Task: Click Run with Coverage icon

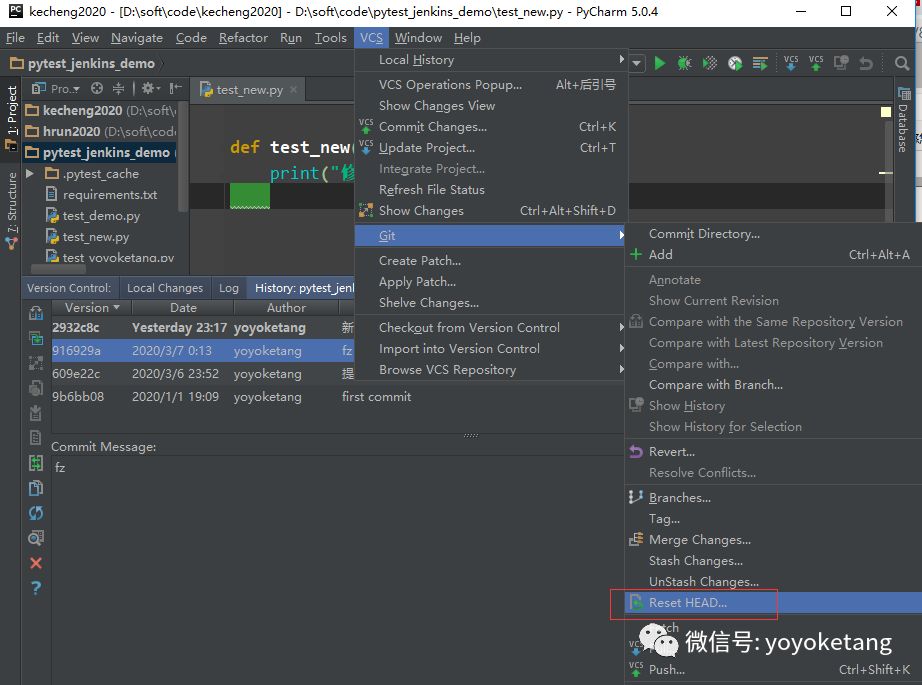Action: (710, 63)
